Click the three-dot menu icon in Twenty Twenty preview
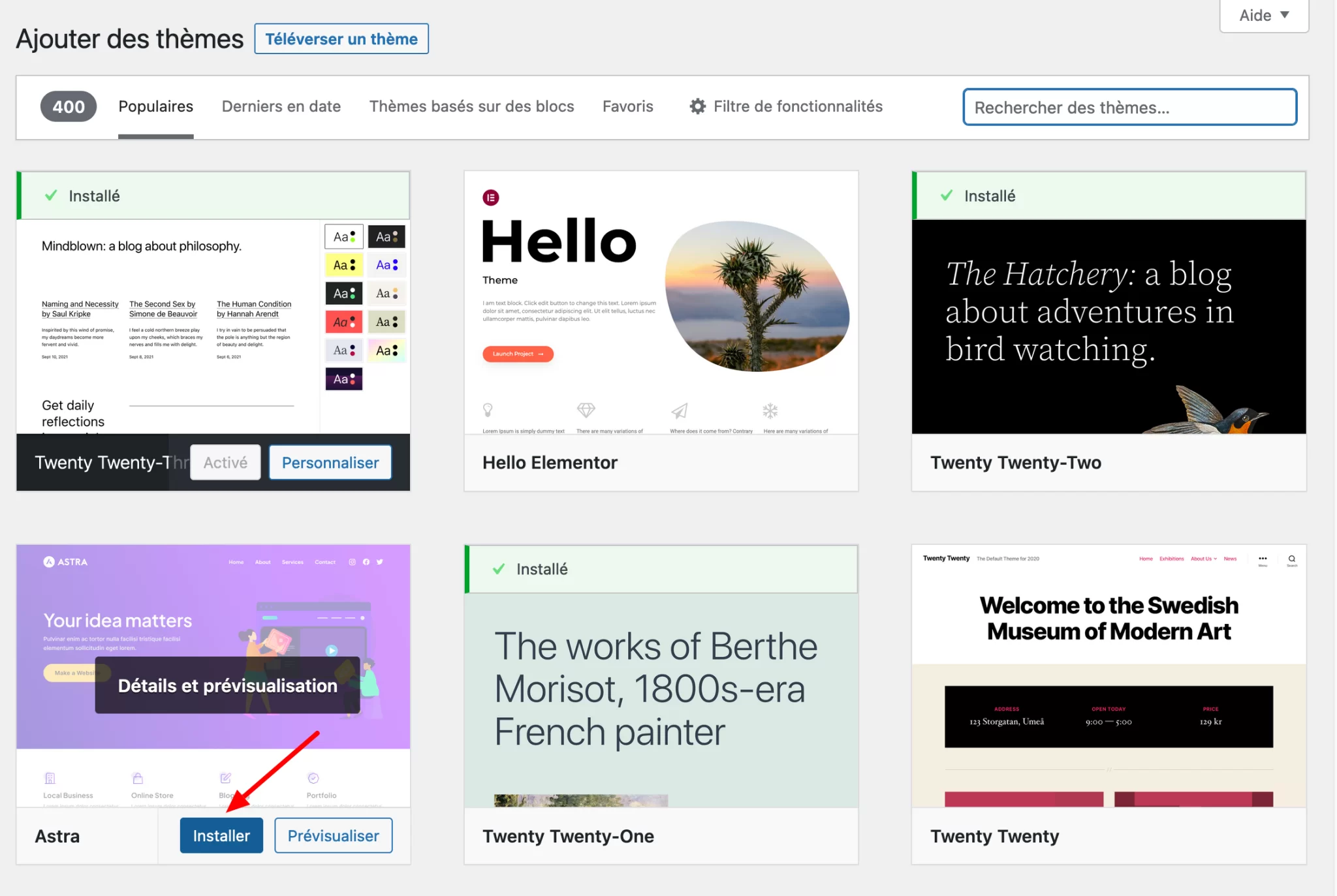 (1263, 559)
